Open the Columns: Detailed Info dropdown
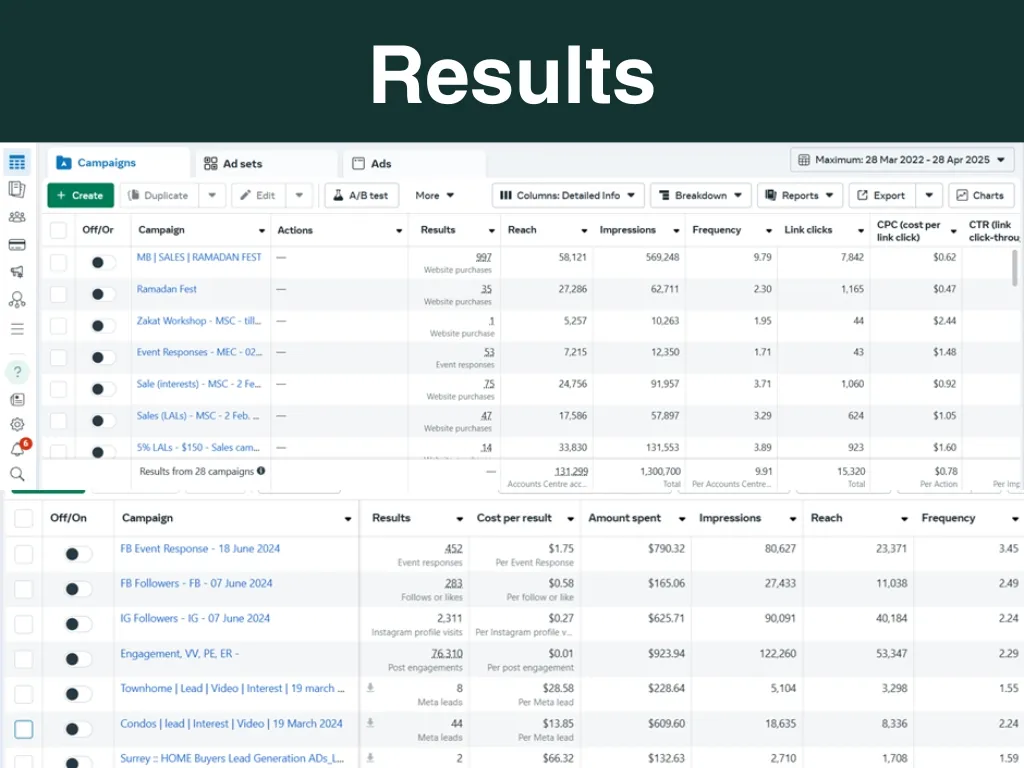 567,195
